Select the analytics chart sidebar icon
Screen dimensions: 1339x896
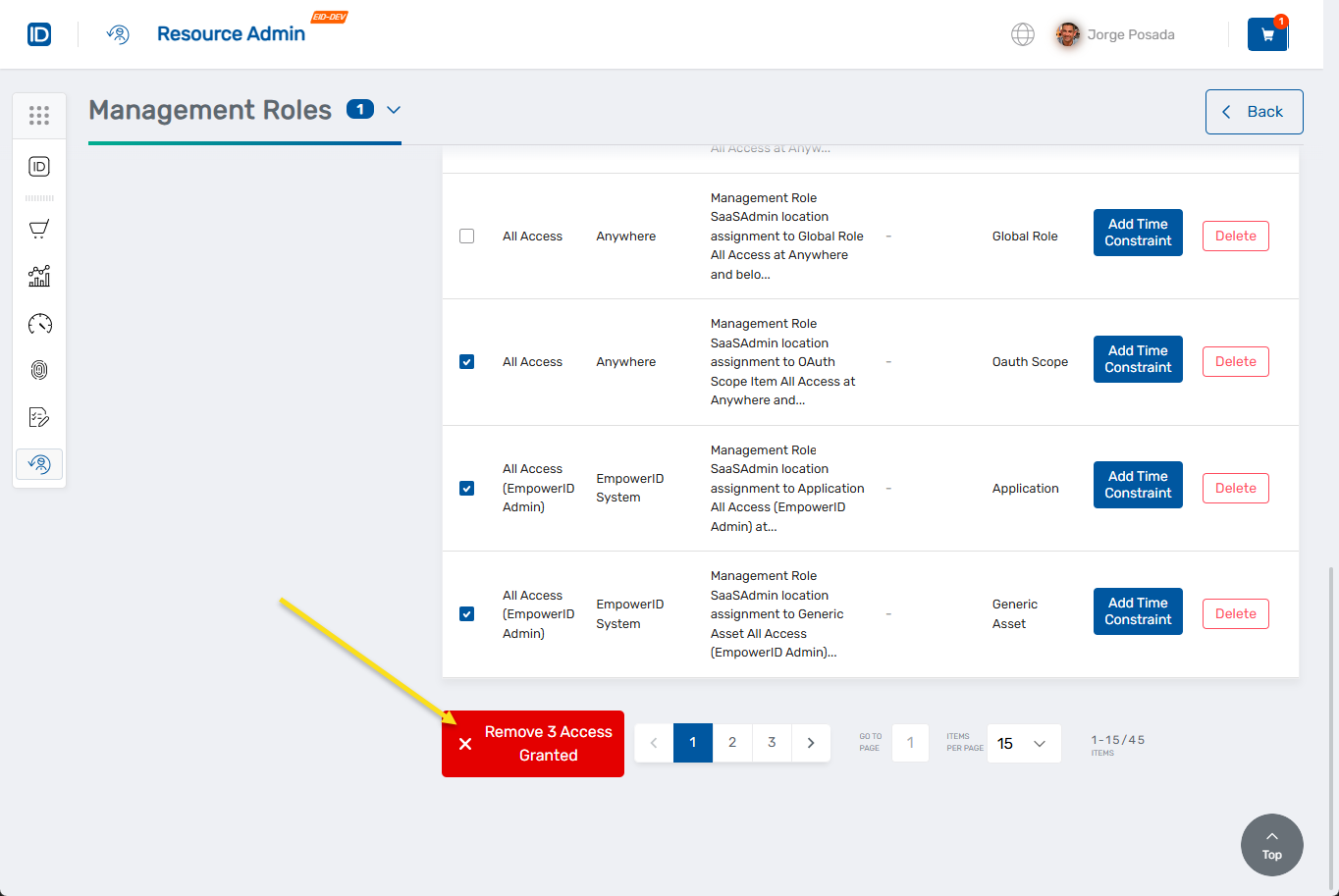[x=39, y=276]
